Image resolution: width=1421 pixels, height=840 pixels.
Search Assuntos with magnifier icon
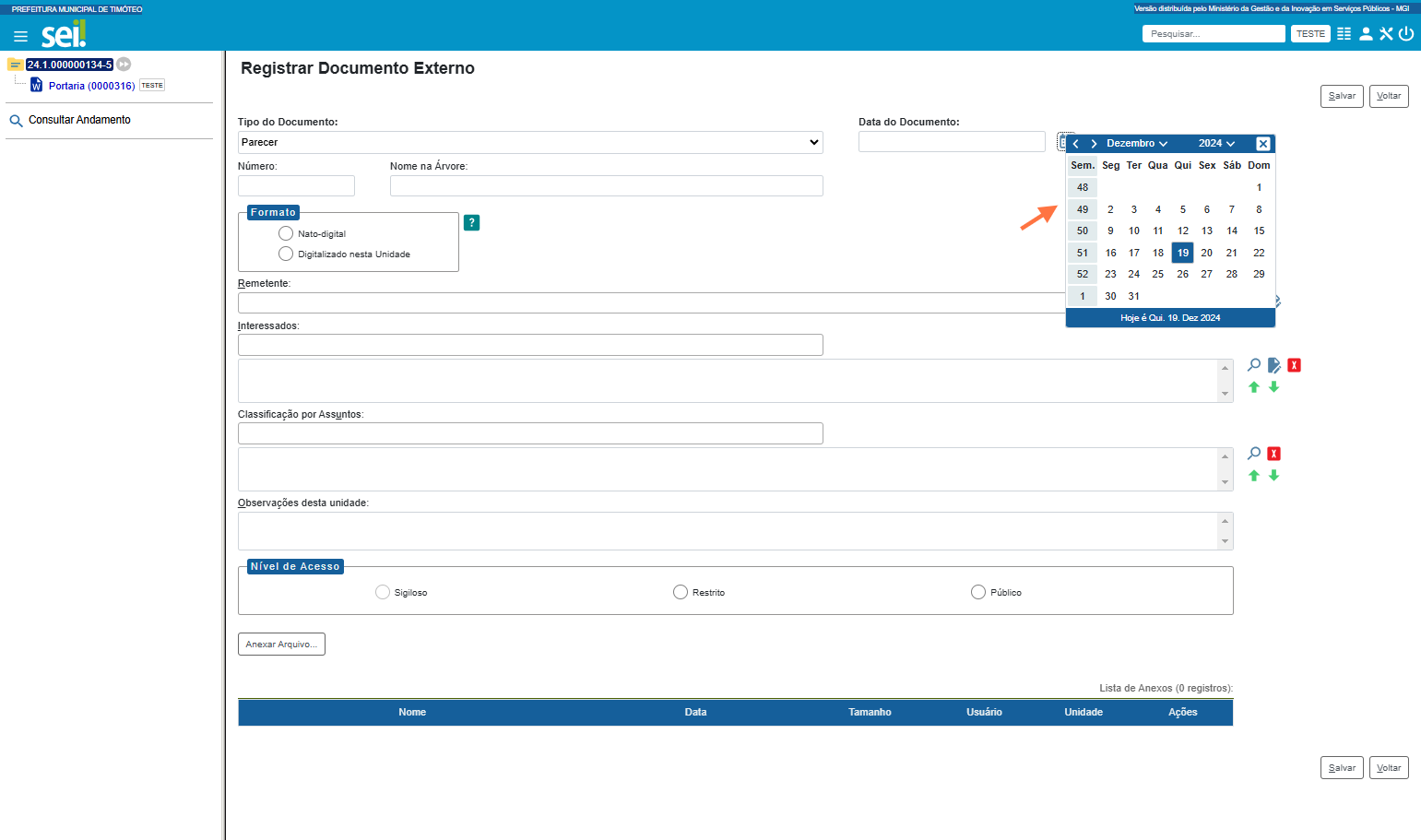point(1254,454)
